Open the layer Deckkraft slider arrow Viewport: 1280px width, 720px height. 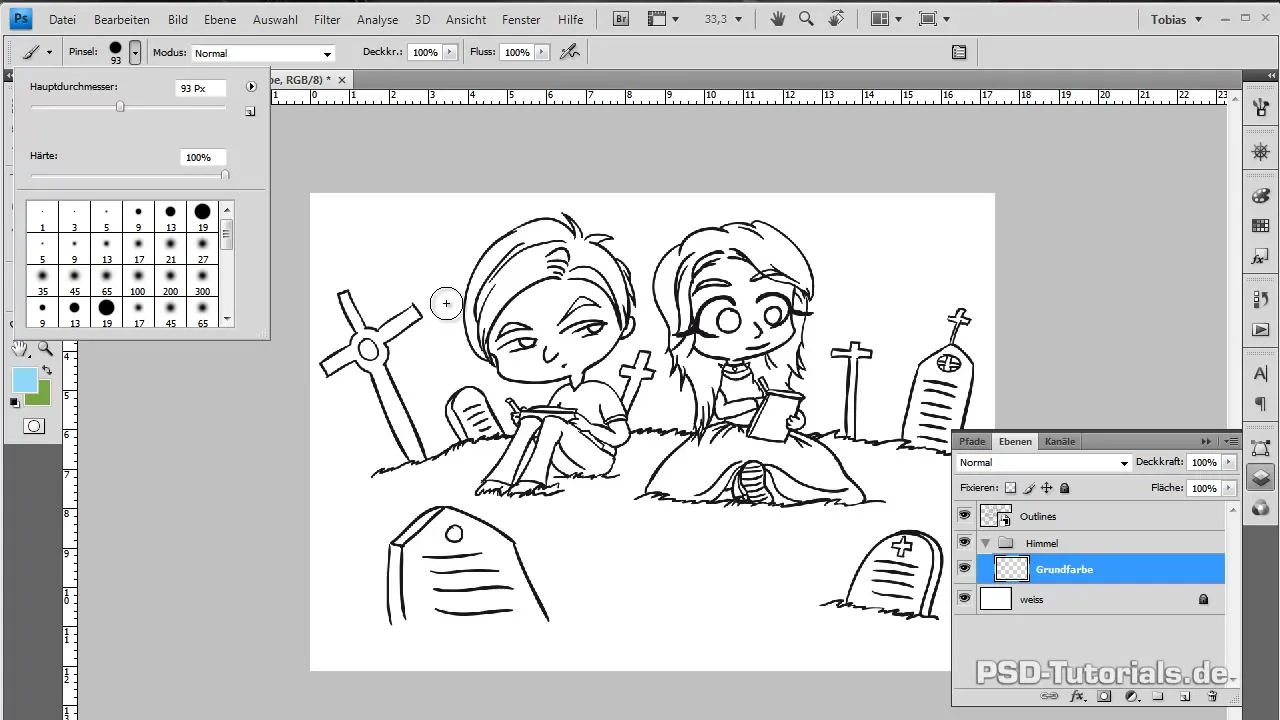pos(1229,463)
